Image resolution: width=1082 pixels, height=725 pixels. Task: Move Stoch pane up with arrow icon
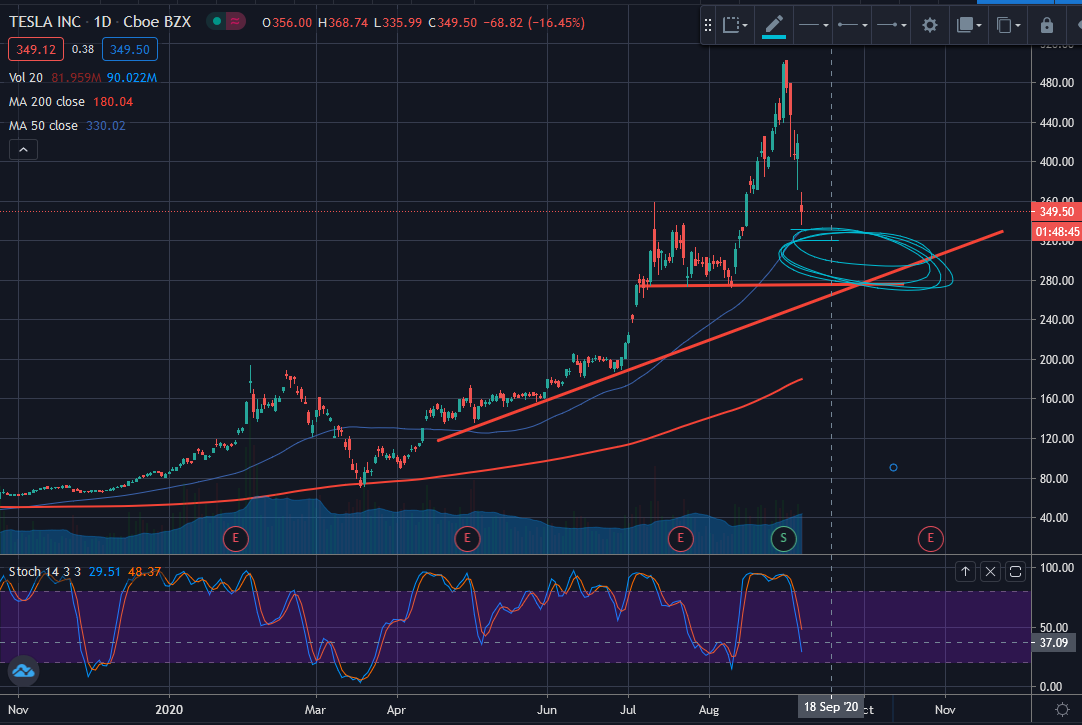965,571
